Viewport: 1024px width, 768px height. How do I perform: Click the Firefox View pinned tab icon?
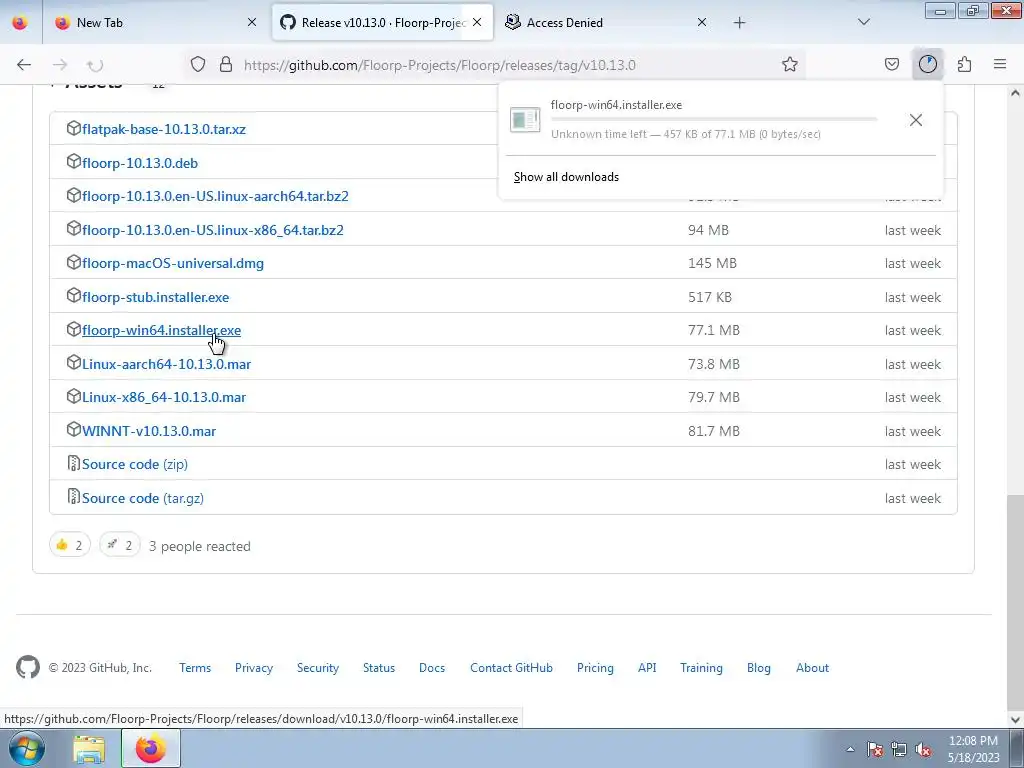[20, 22]
